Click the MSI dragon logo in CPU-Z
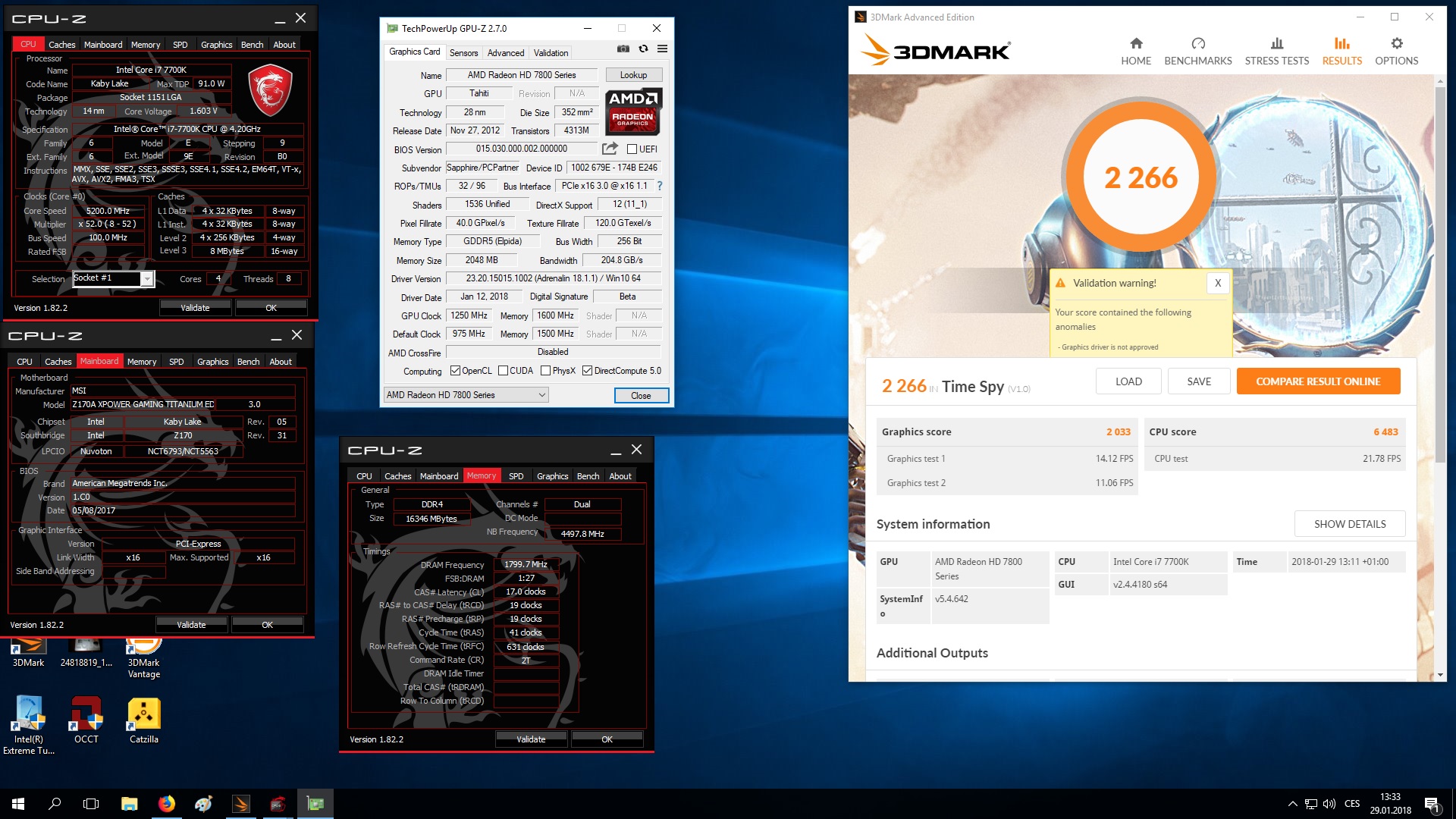 [x=270, y=89]
